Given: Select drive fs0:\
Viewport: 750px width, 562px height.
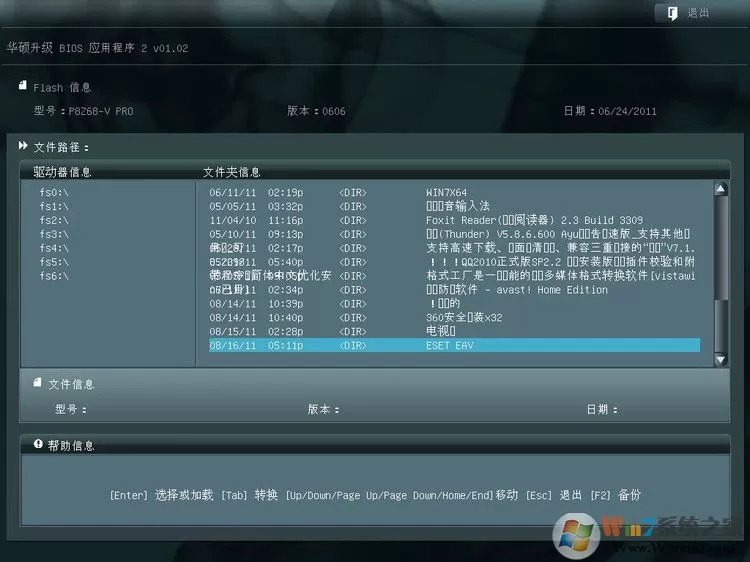Looking at the screenshot, I should pyautogui.click(x=54, y=193).
